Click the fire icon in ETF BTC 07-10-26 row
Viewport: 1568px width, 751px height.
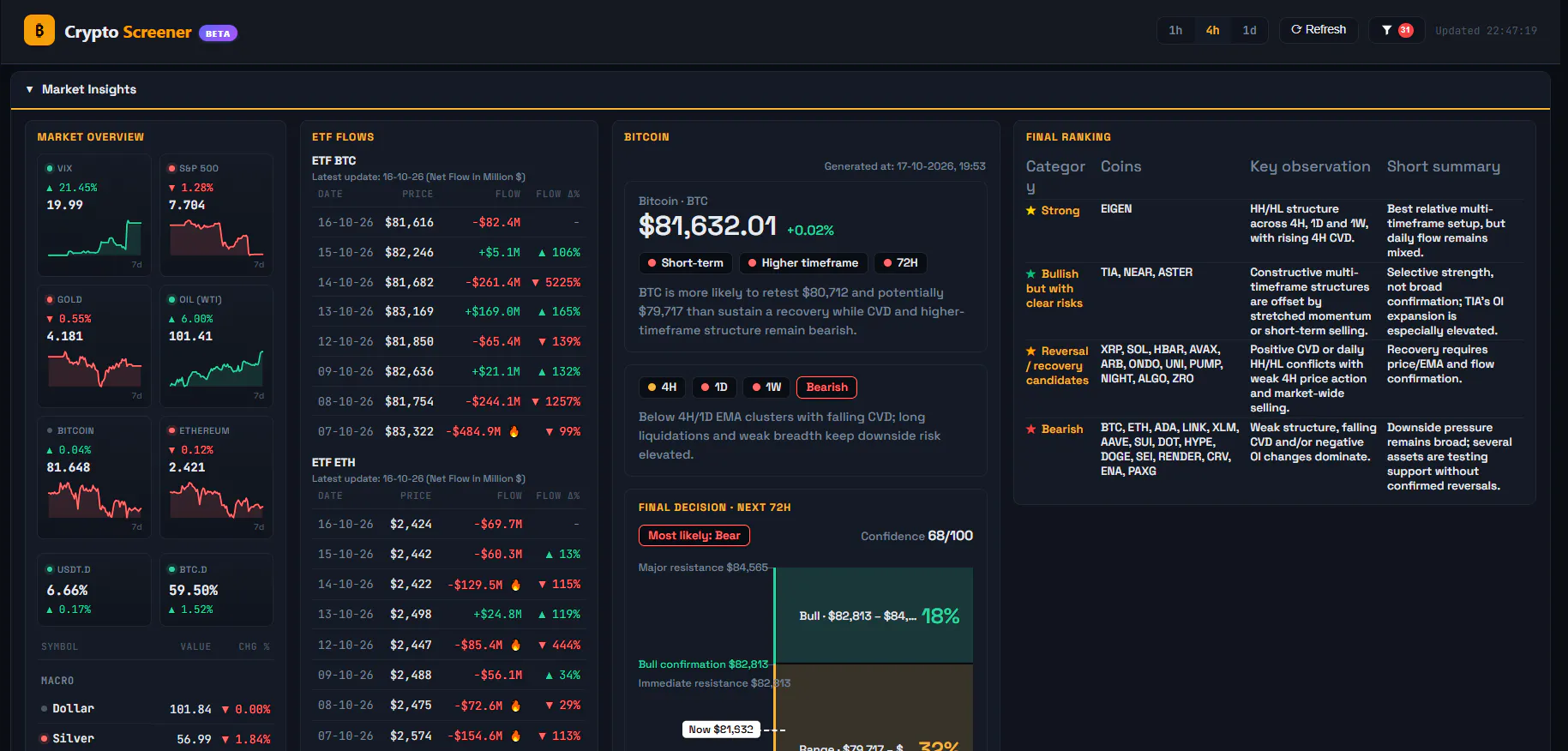514,431
